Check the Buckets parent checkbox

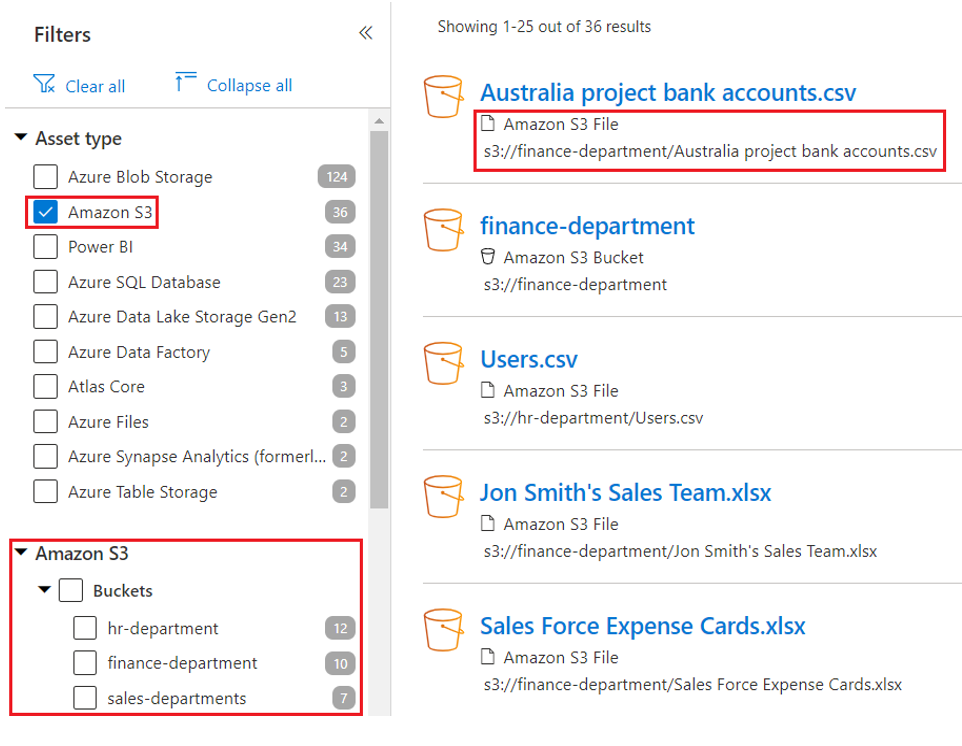tap(71, 590)
